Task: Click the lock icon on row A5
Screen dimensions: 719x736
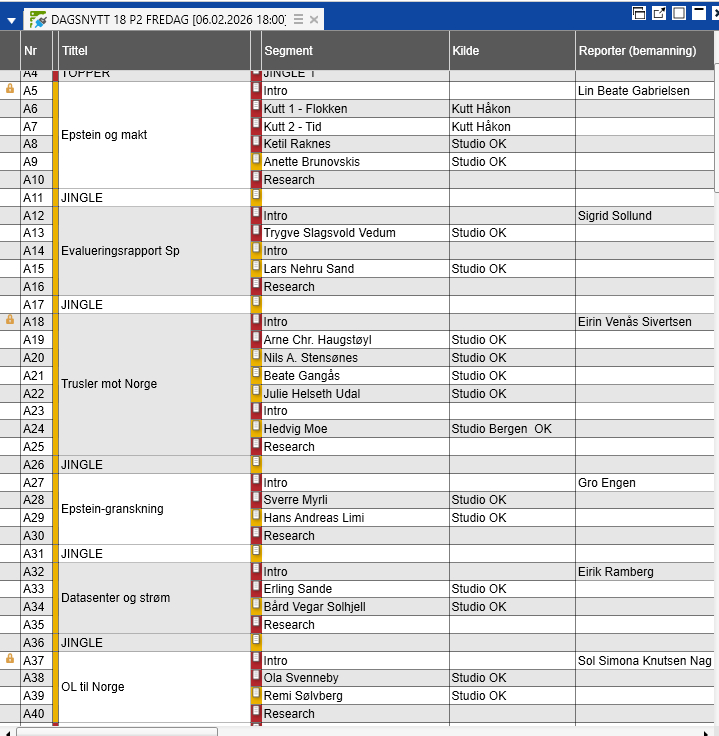Action: [x=10, y=90]
